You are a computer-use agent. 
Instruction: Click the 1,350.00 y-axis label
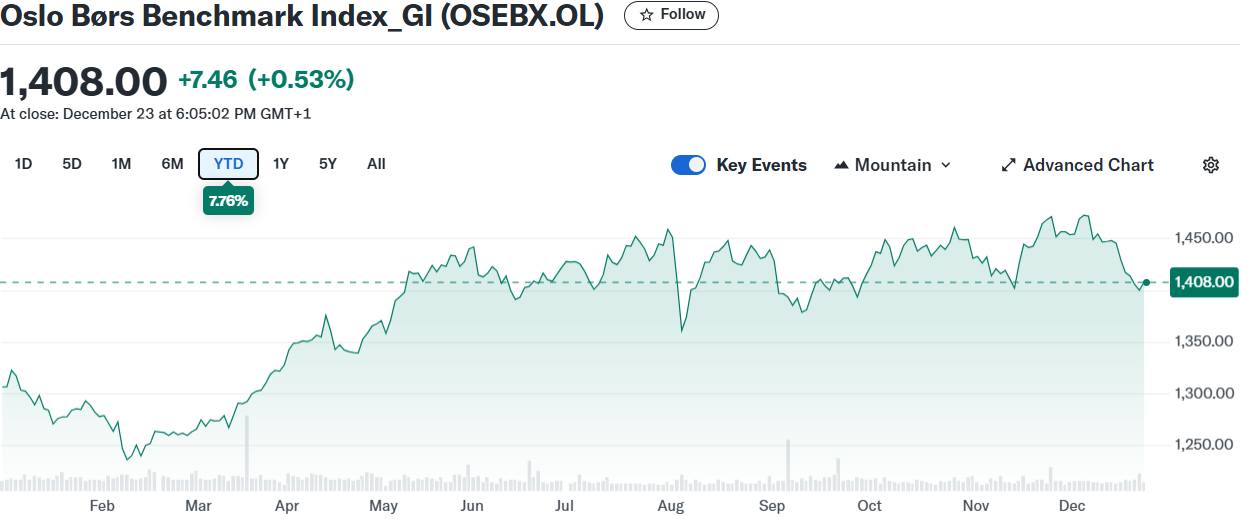(x=1203, y=341)
